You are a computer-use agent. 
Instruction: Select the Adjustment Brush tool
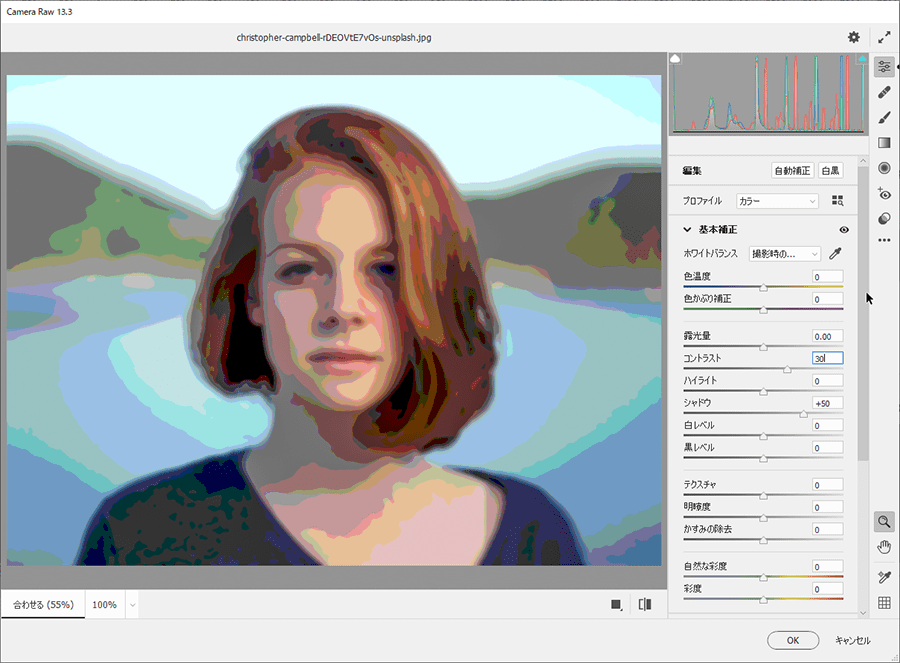pos(884,117)
